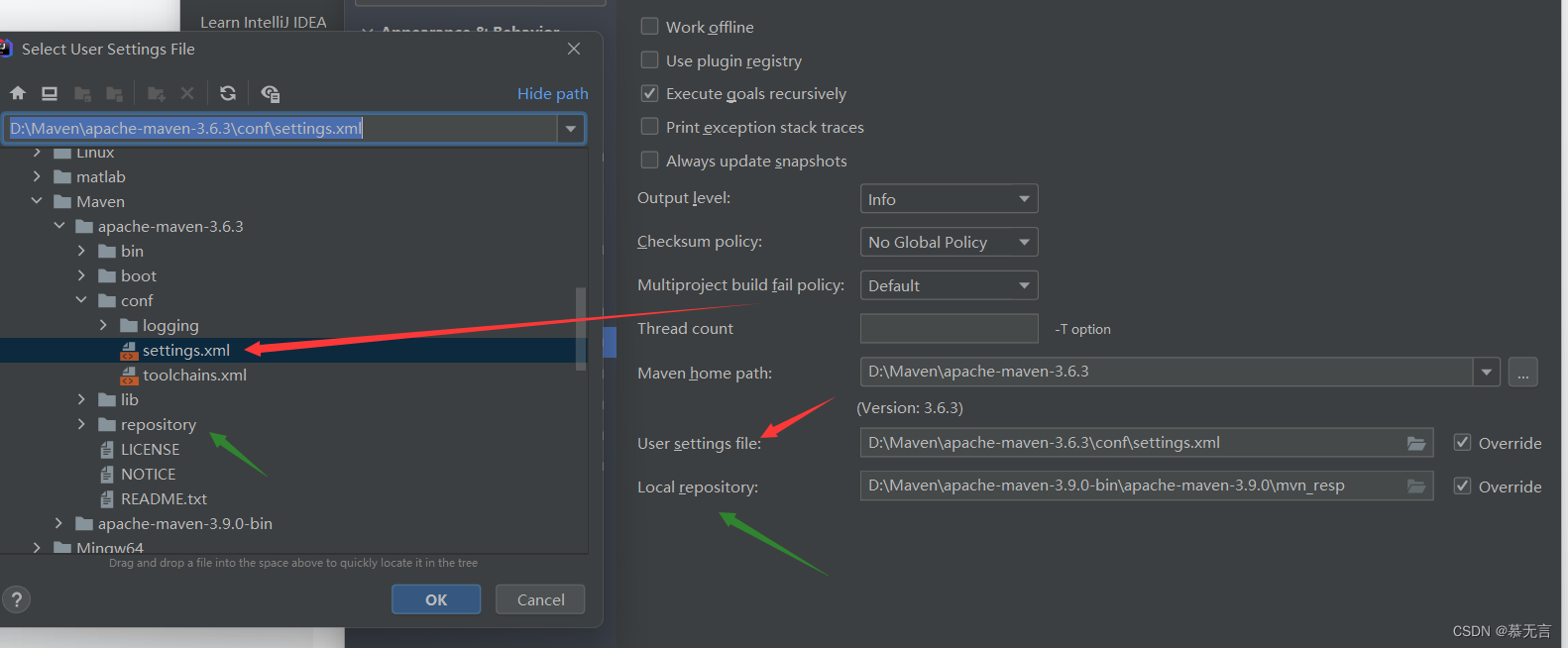Viewport: 1568px width, 648px height.
Task: Enable Print exception stack traces
Action: pyautogui.click(x=649, y=127)
